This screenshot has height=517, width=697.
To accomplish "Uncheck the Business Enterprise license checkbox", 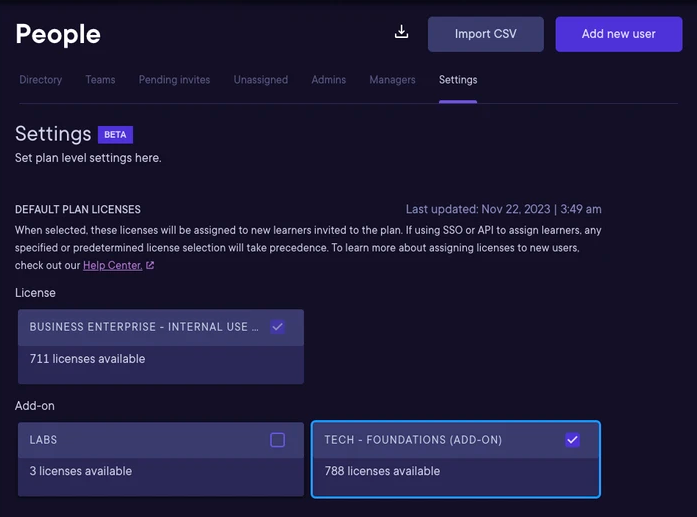I will 277,327.
